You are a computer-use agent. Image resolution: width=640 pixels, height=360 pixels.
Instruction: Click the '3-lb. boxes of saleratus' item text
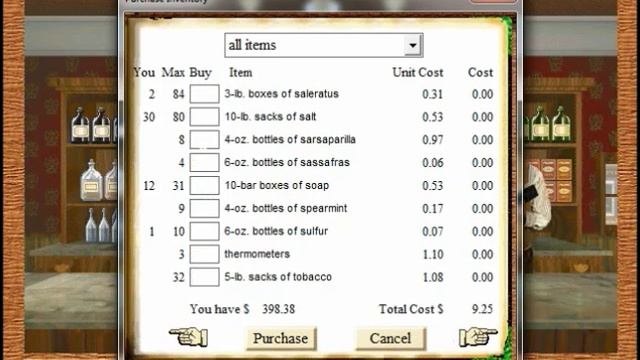pos(281,94)
